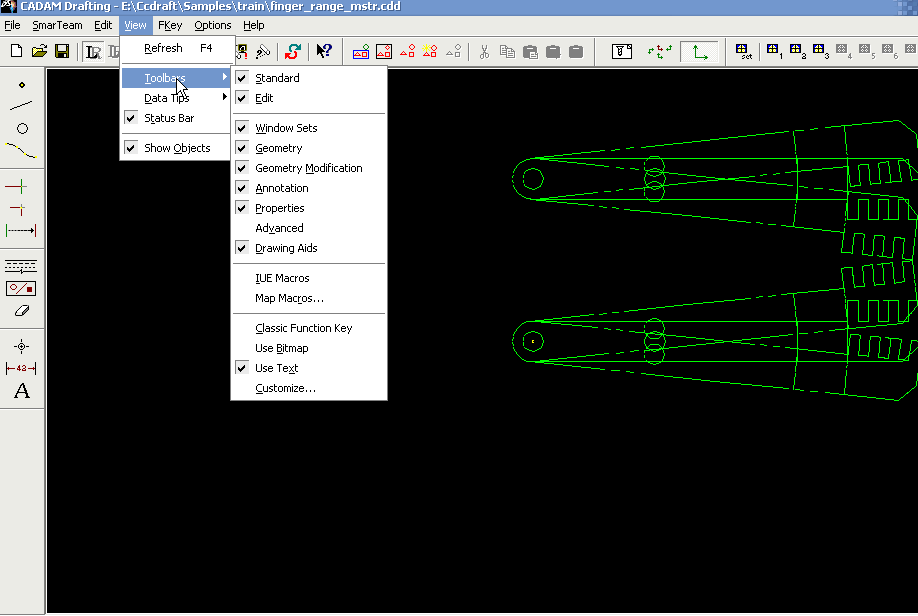This screenshot has height=616, width=918.
Task: Open the Help menu
Action: [x=254, y=25]
